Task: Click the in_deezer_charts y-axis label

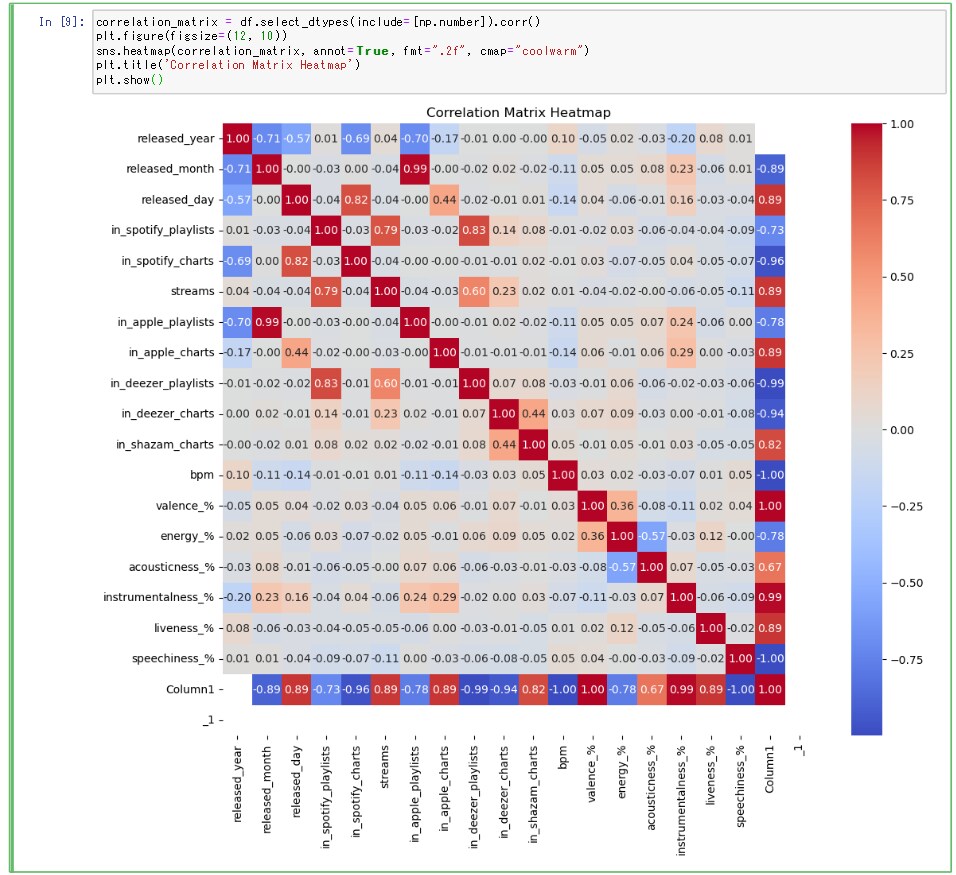Action: 168,413
